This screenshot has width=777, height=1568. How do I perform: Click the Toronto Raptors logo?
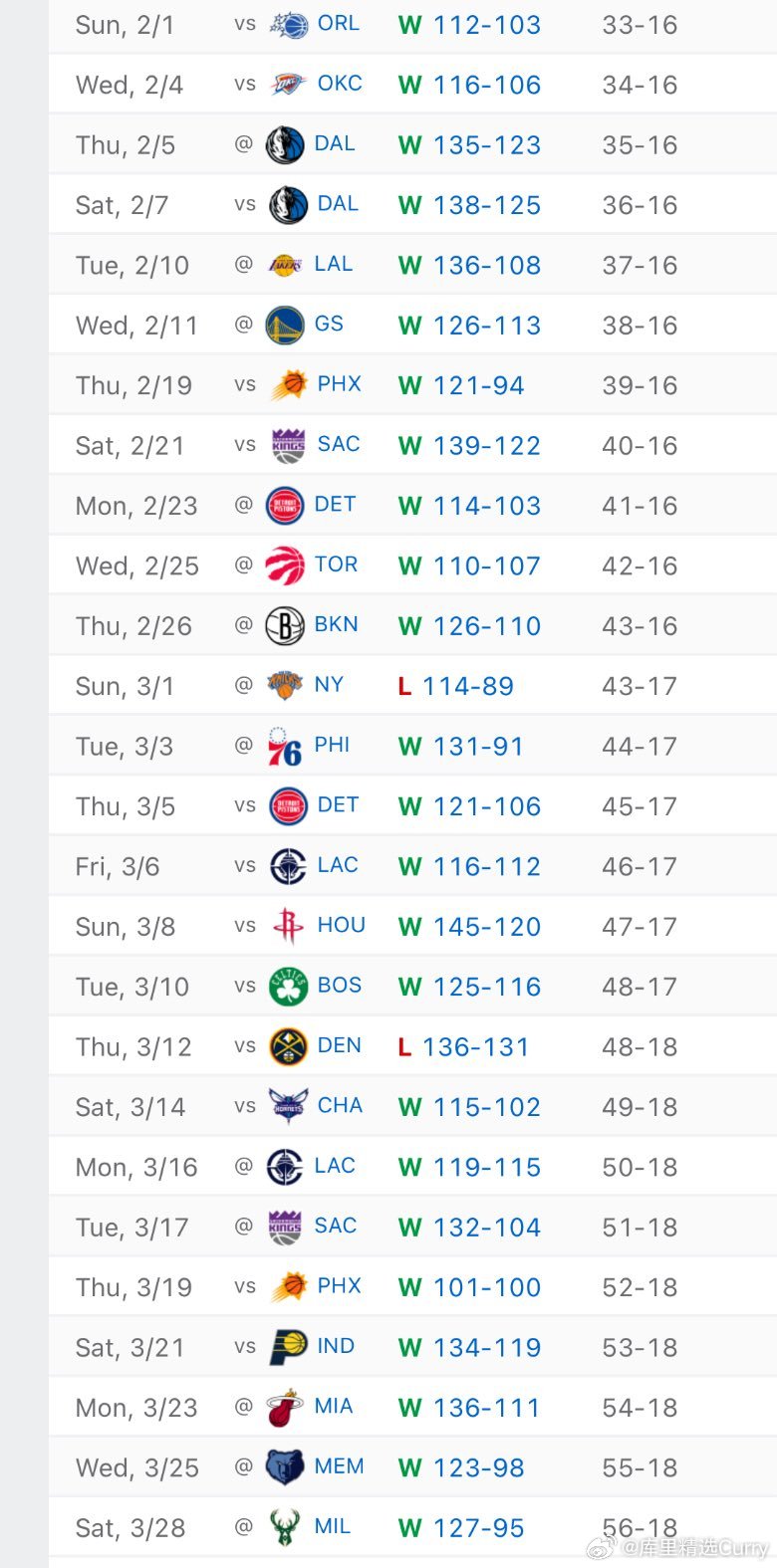286,565
